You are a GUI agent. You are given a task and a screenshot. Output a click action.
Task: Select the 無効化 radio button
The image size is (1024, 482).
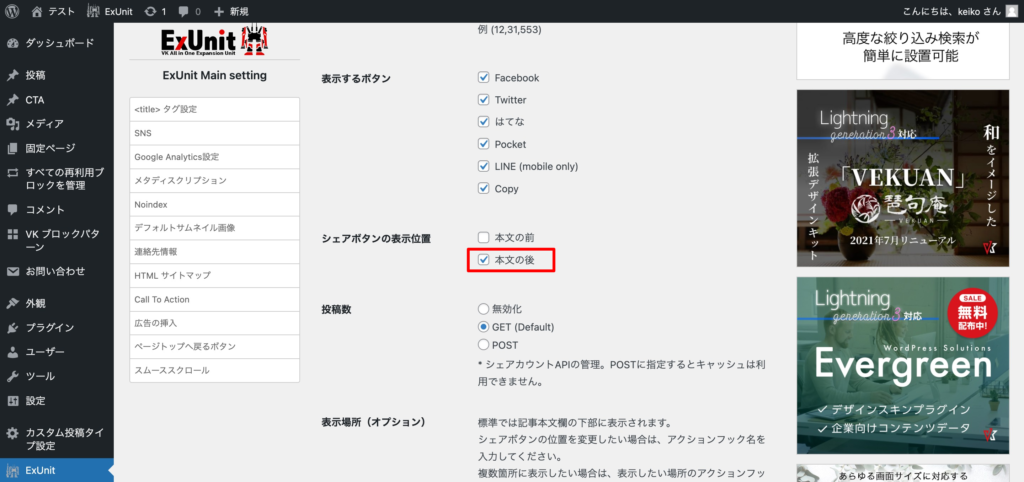(x=484, y=309)
